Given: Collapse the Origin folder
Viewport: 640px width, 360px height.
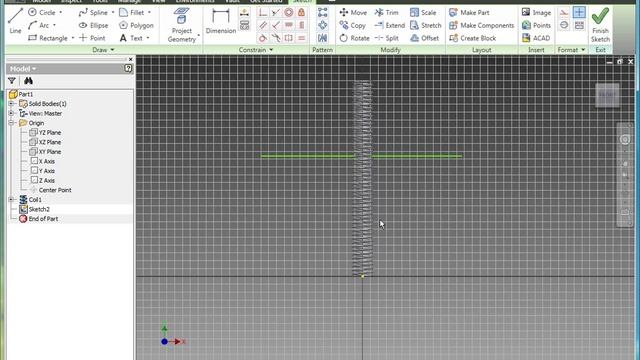Looking at the screenshot, I should 11,123.
